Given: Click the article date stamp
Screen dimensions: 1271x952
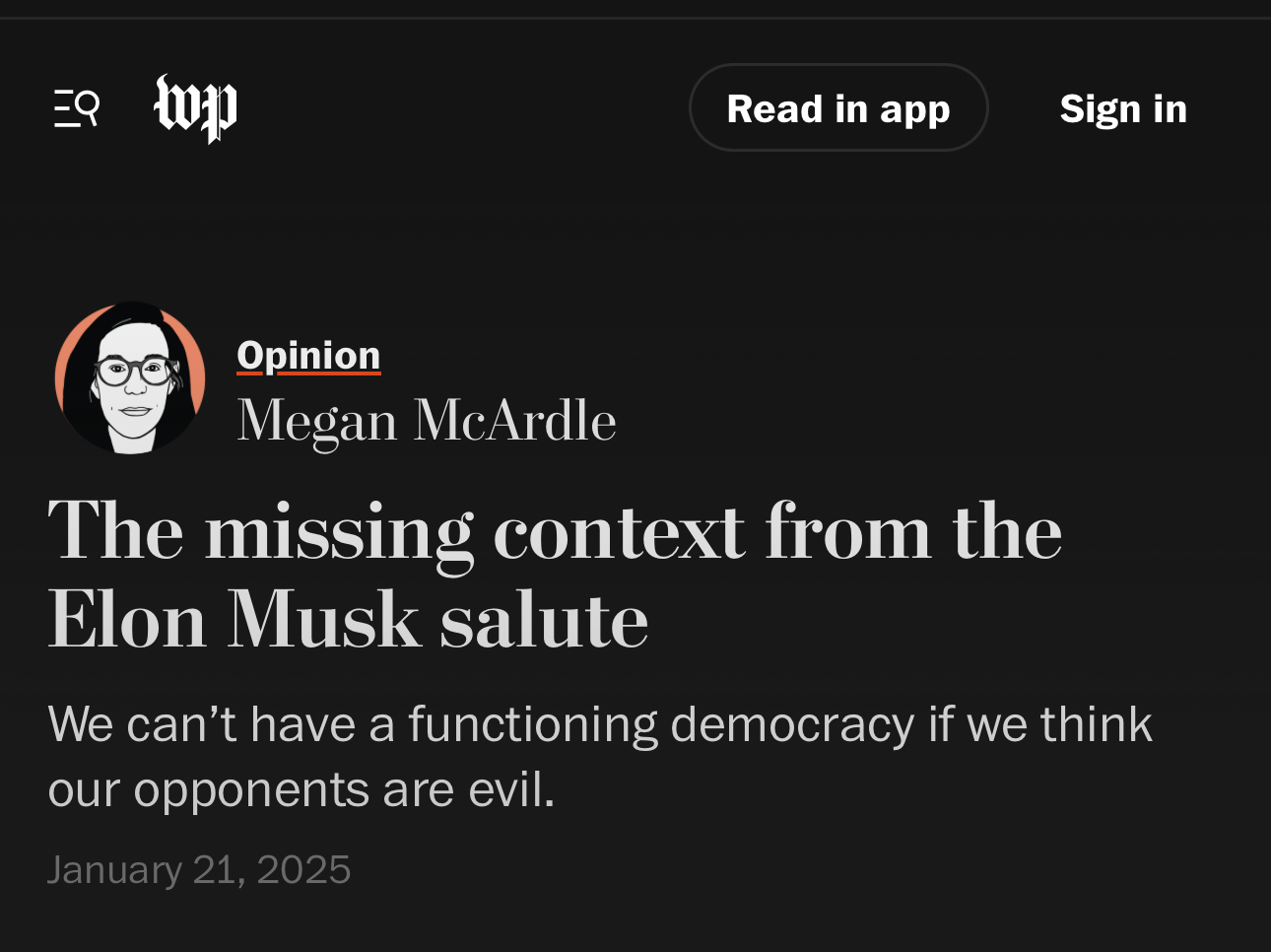Looking at the screenshot, I should (199, 869).
